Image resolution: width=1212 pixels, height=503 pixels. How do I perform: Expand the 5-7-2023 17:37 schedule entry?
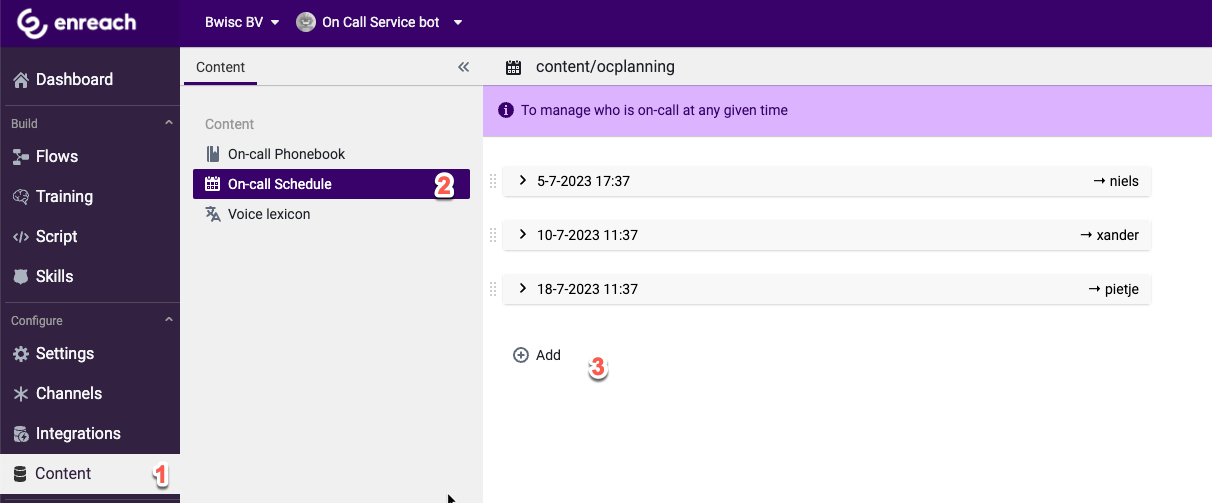(x=522, y=181)
